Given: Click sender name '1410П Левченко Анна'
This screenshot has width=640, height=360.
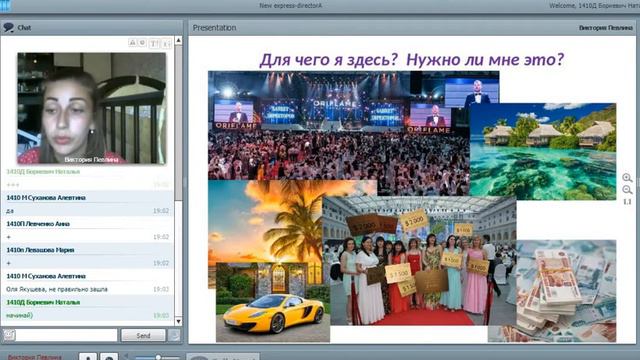Looking at the screenshot, I should pyautogui.click(x=38, y=224).
